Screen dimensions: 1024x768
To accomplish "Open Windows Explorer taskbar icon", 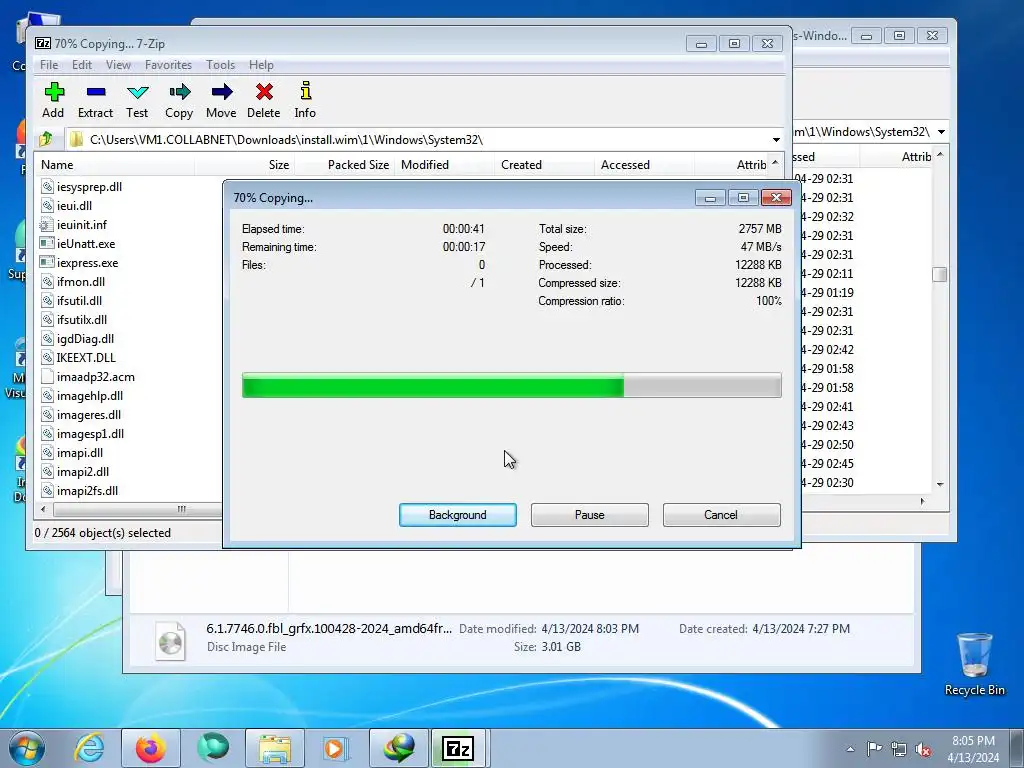I will [x=274, y=748].
